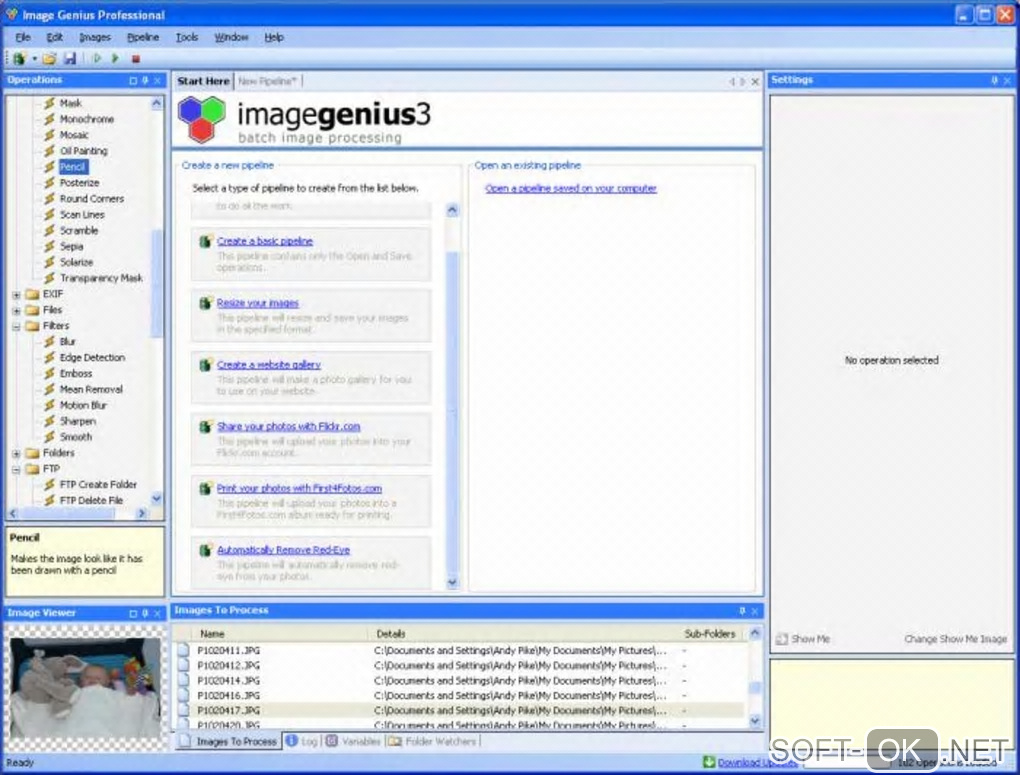Viewport: 1020px width, 775px height.
Task: Select the Round Corners operation
Action: click(x=91, y=198)
